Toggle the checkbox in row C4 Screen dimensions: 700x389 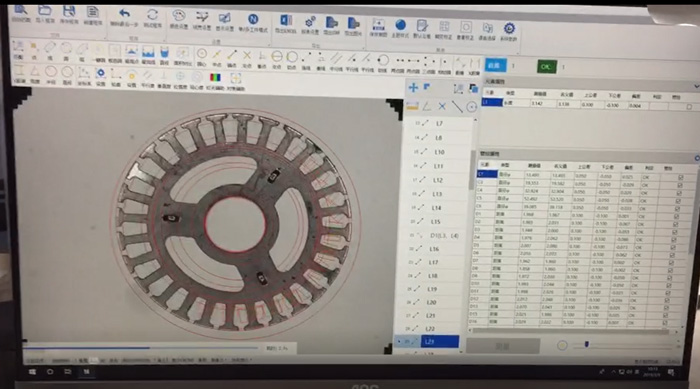[x=679, y=193]
